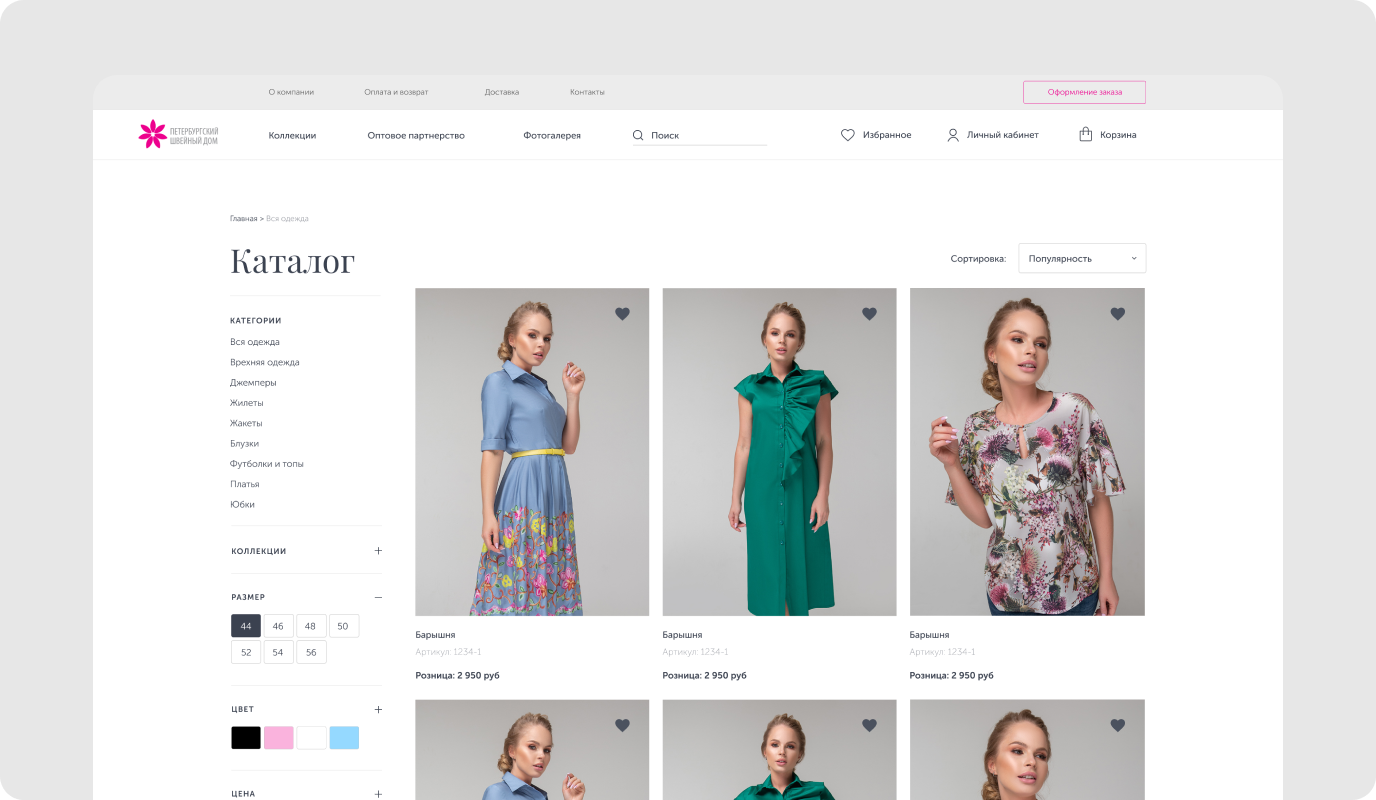Open the Популярность sorting dropdown
This screenshot has width=1376, height=800.
[1082, 258]
